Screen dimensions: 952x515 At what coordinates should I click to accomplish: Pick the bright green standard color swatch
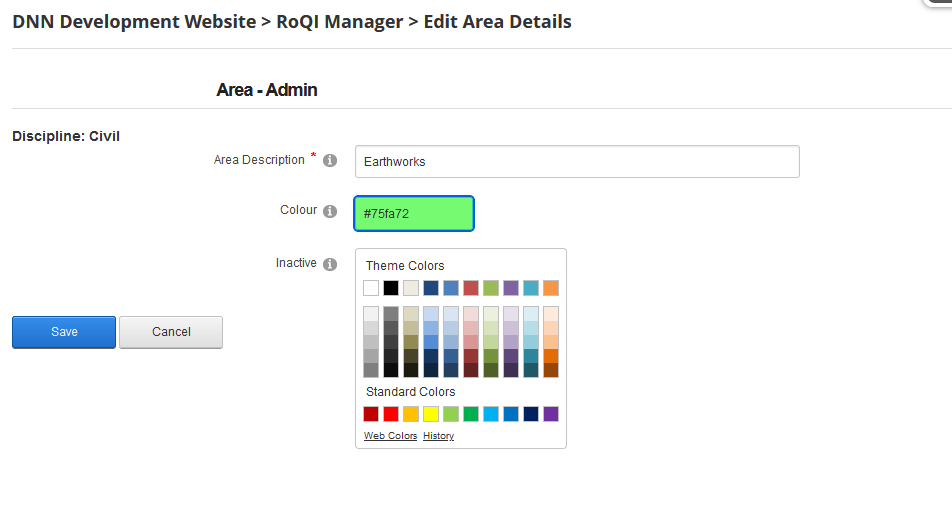pyautogui.click(x=471, y=414)
